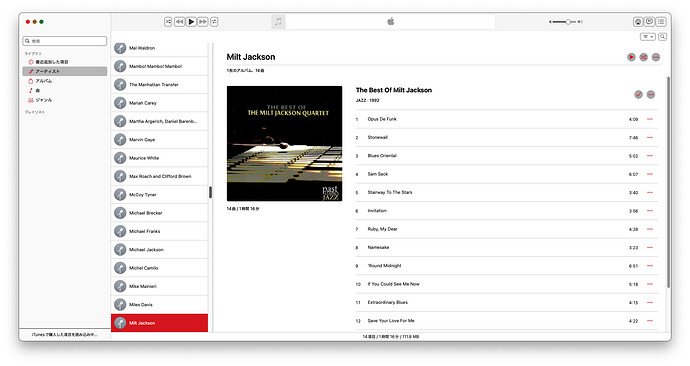This screenshot has width=690, height=366.
Task: Open more options for 'Round Midnight
Action: 650,266
